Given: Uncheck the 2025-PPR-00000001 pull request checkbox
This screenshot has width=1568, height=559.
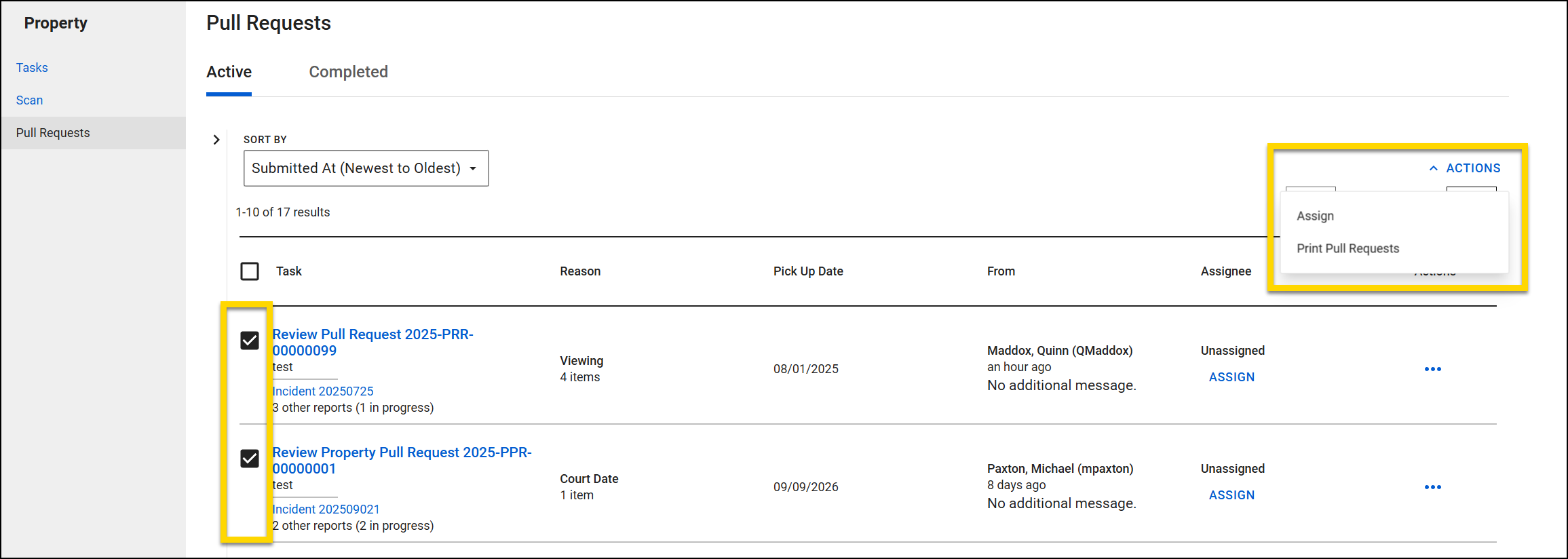Looking at the screenshot, I should (250, 459).
